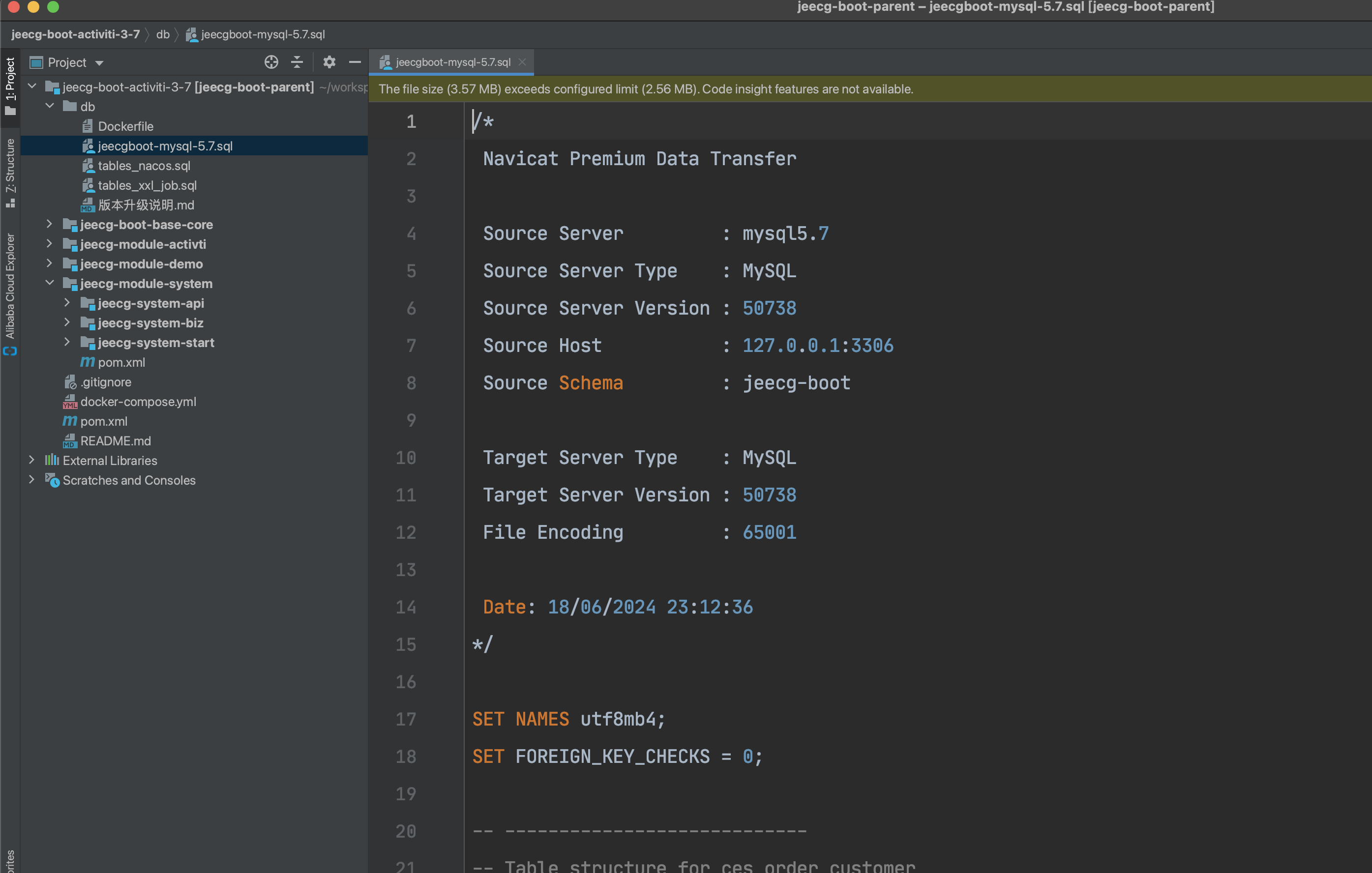Click the macOS green maximize window button
This screenshot has width=1372, height=873.
[x=53, y=7]
